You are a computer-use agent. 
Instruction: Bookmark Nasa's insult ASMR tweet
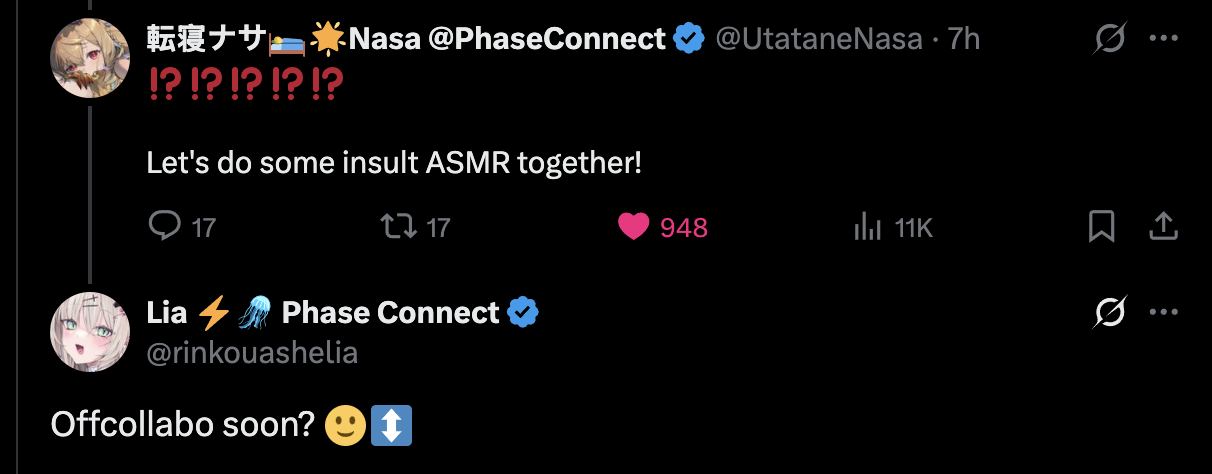[1101, 227]
